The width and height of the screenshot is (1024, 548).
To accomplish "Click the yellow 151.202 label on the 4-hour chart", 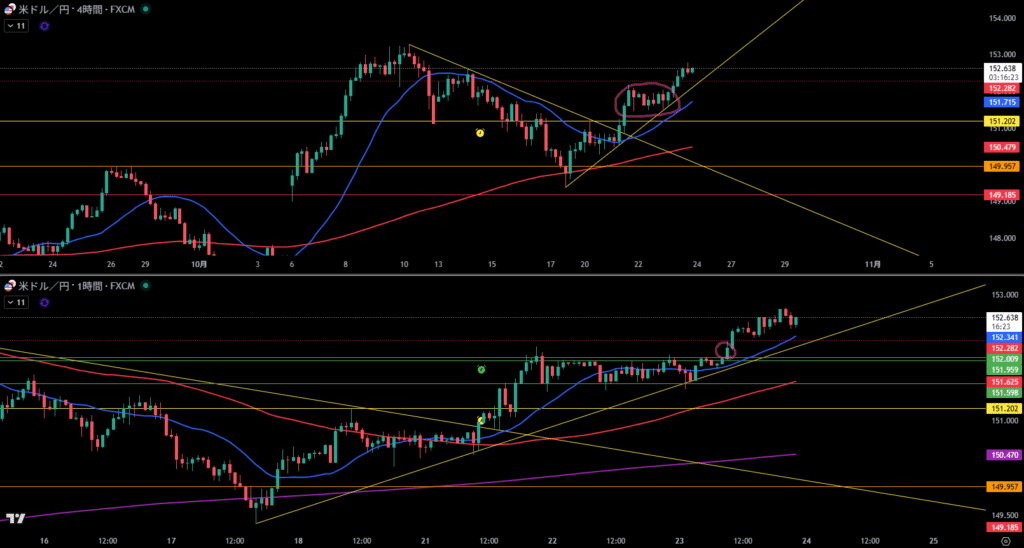I will point(1003,121).
